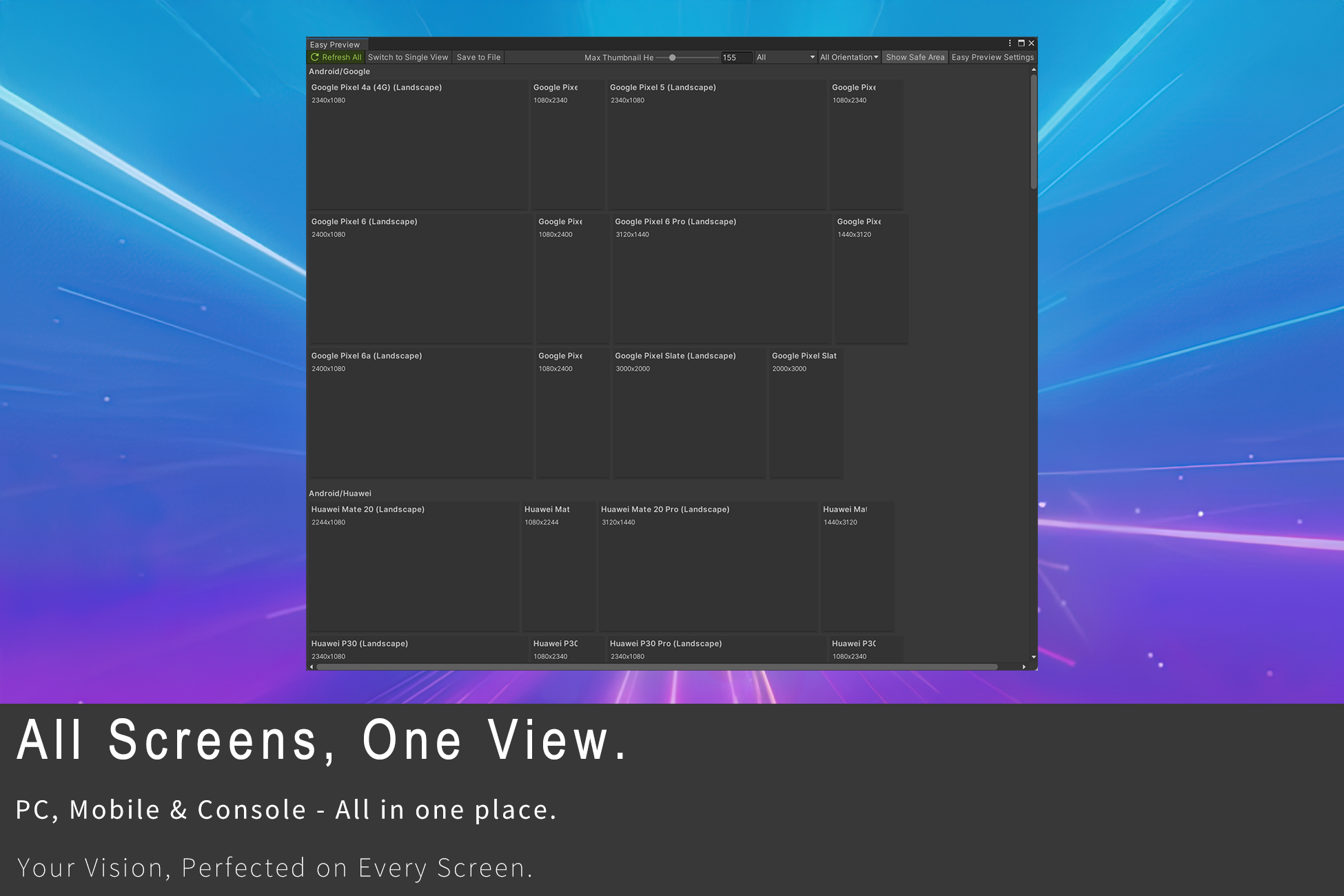This screenshot has height=896, width=1344.
Task: Click the horizontal scrollbar's right arrow
Action: coord(1024,666)
